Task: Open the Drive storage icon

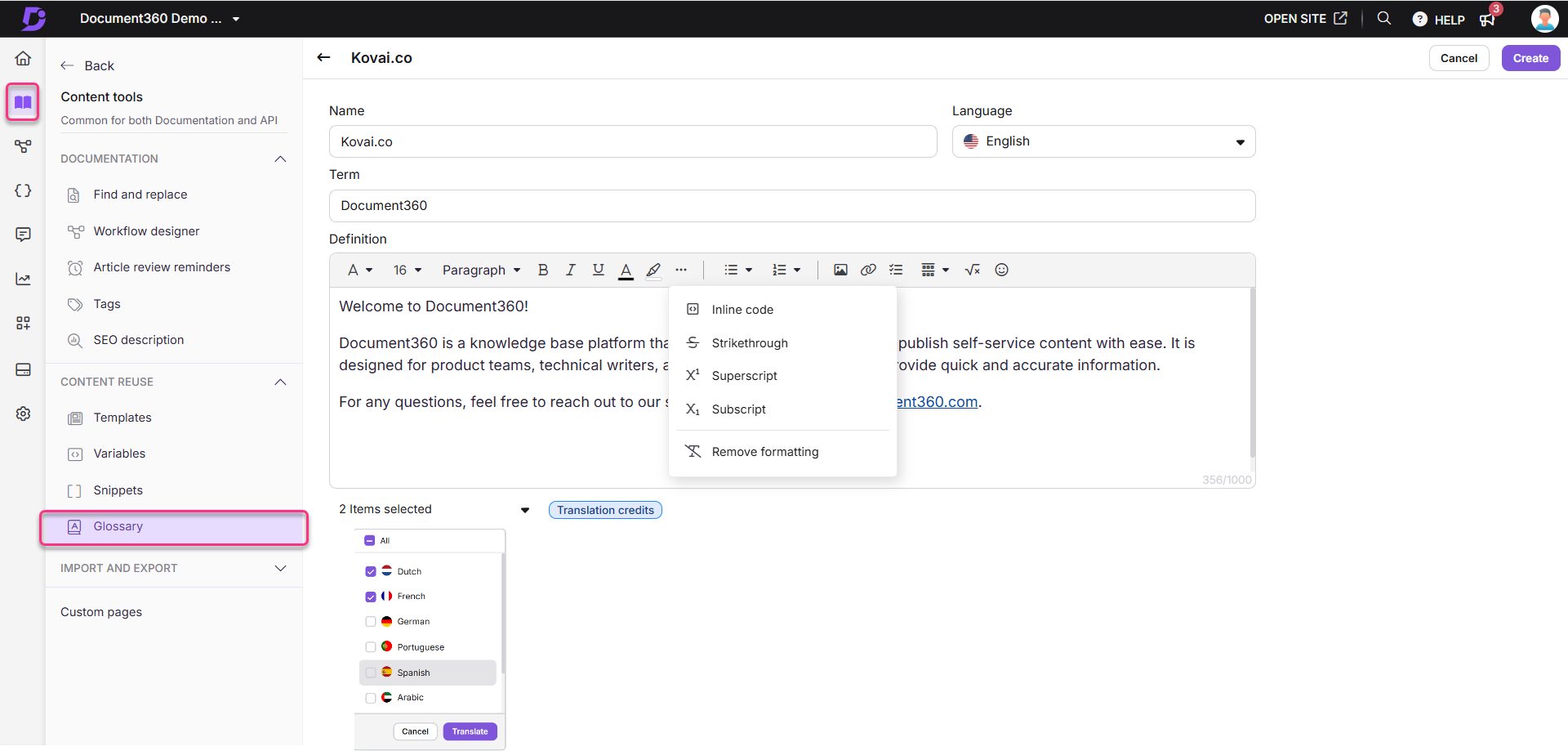Action: tap(23, 369)
